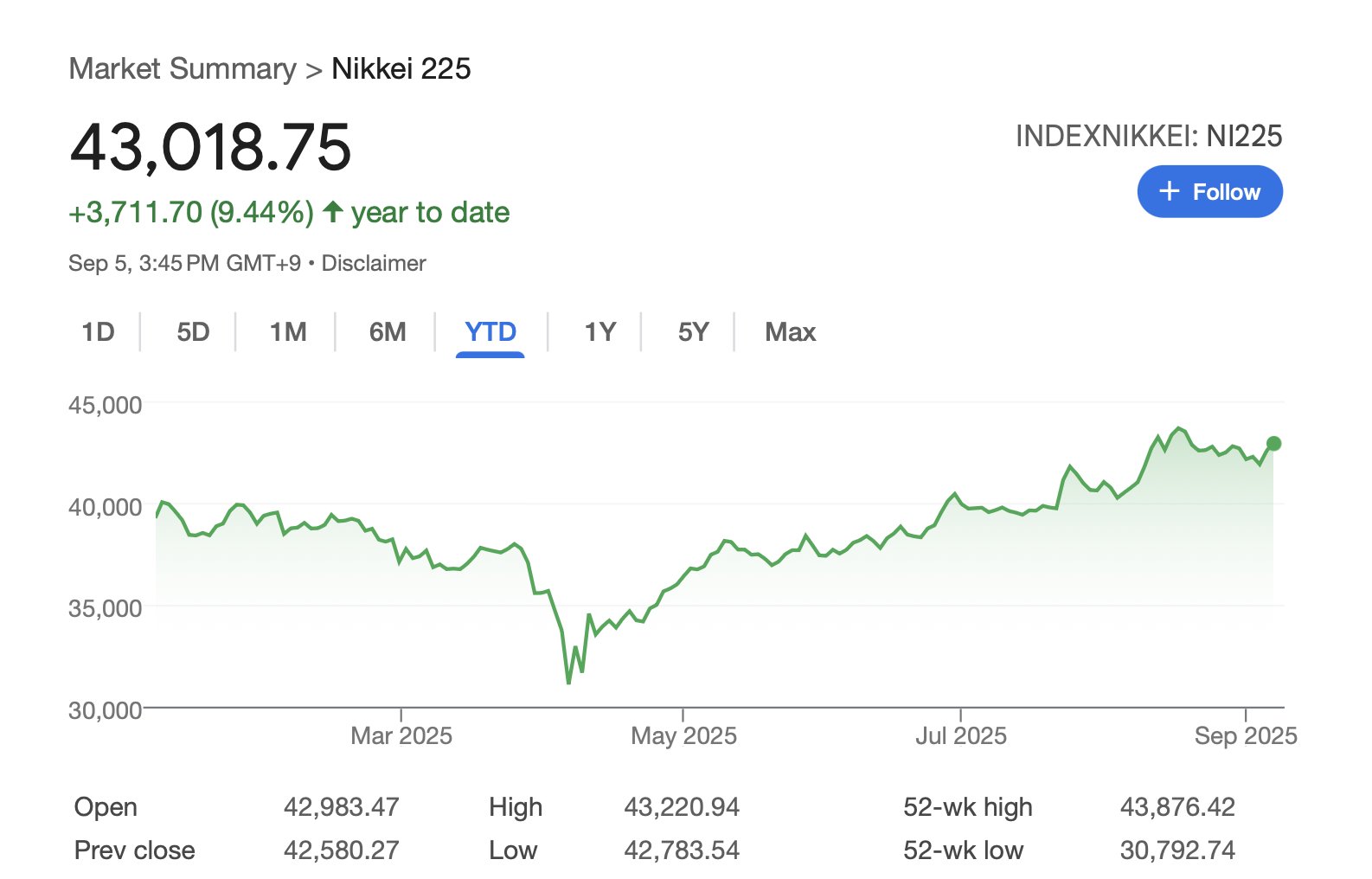Click the green up-arrow trend icon

coord(332,212)
